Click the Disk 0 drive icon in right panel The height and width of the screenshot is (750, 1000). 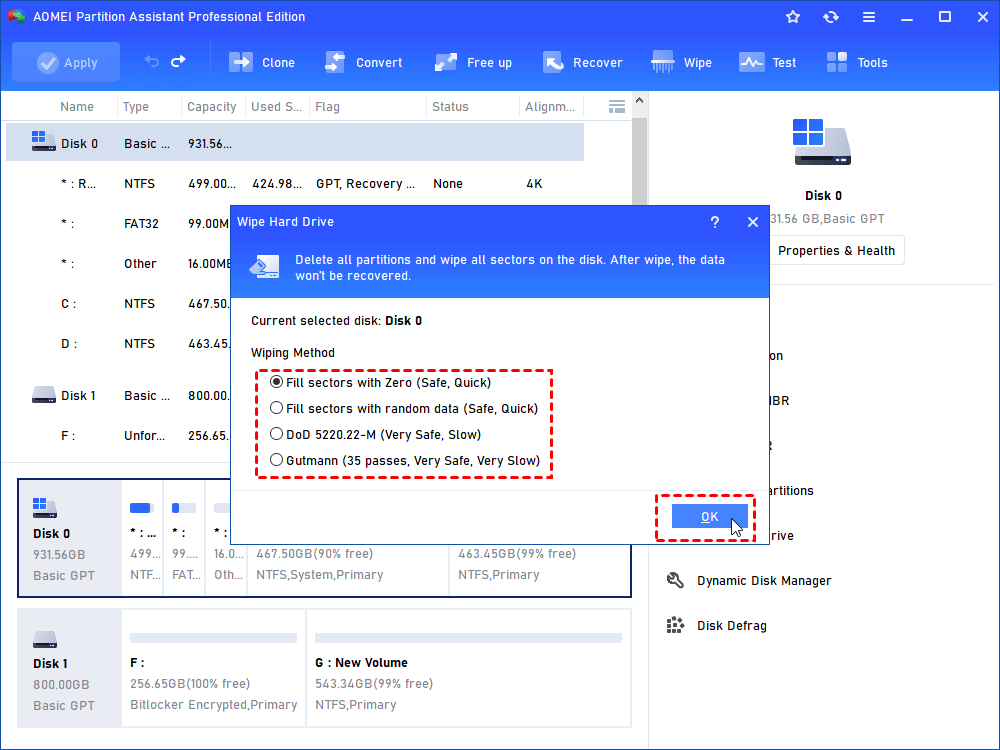click(822, 142)
